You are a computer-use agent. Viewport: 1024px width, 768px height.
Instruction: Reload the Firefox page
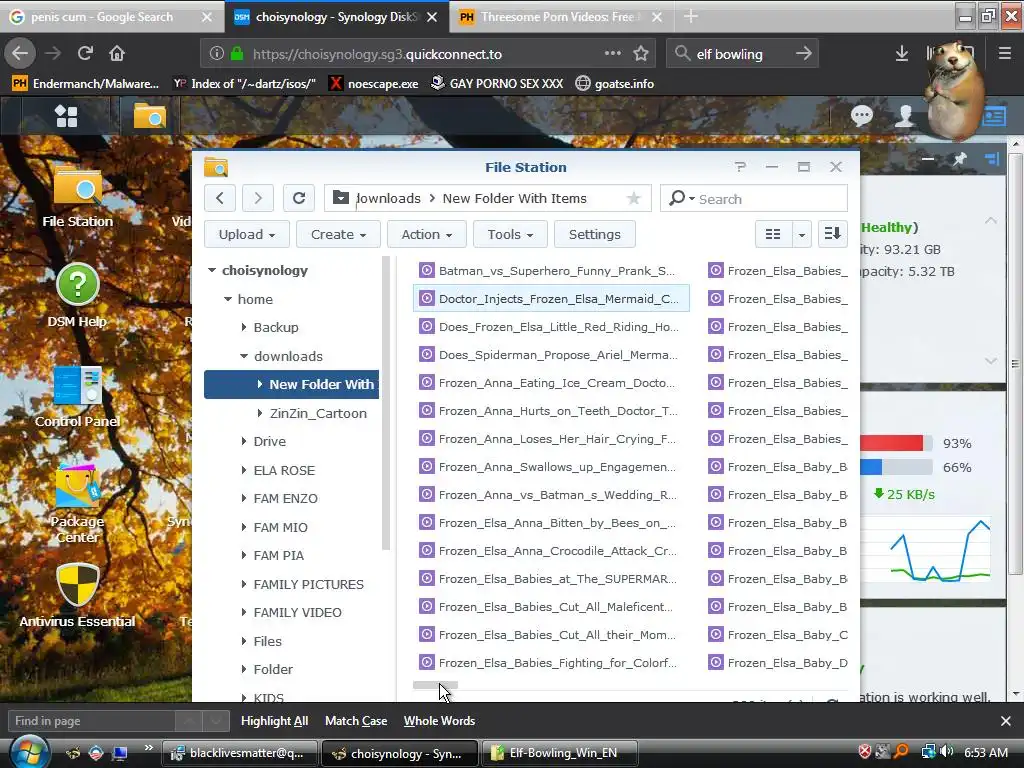[x=85, y=53]
